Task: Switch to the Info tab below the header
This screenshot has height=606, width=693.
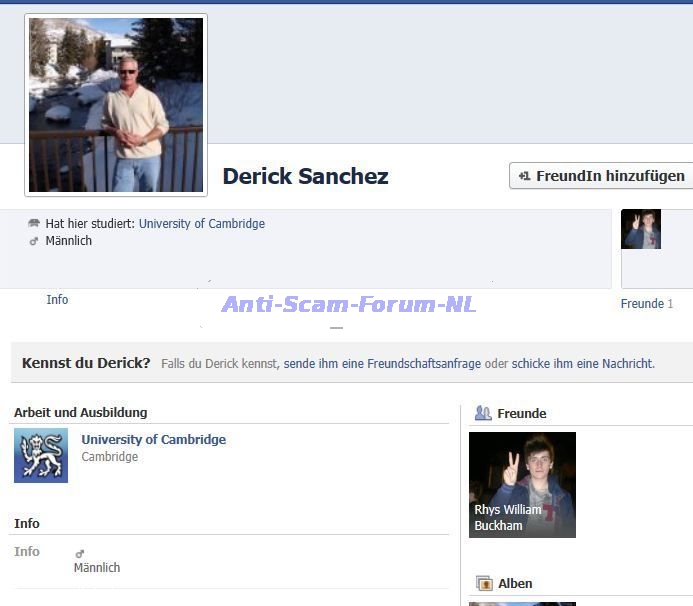Action: coord(57,300)
